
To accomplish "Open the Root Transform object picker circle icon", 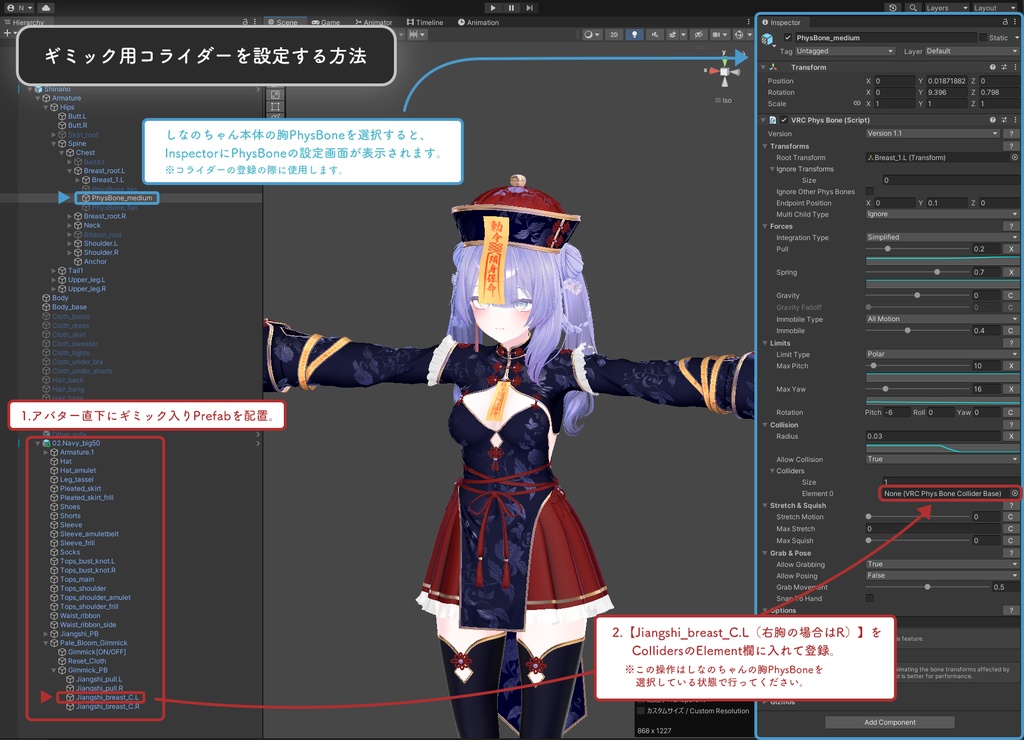I will tap(1014, 158).
